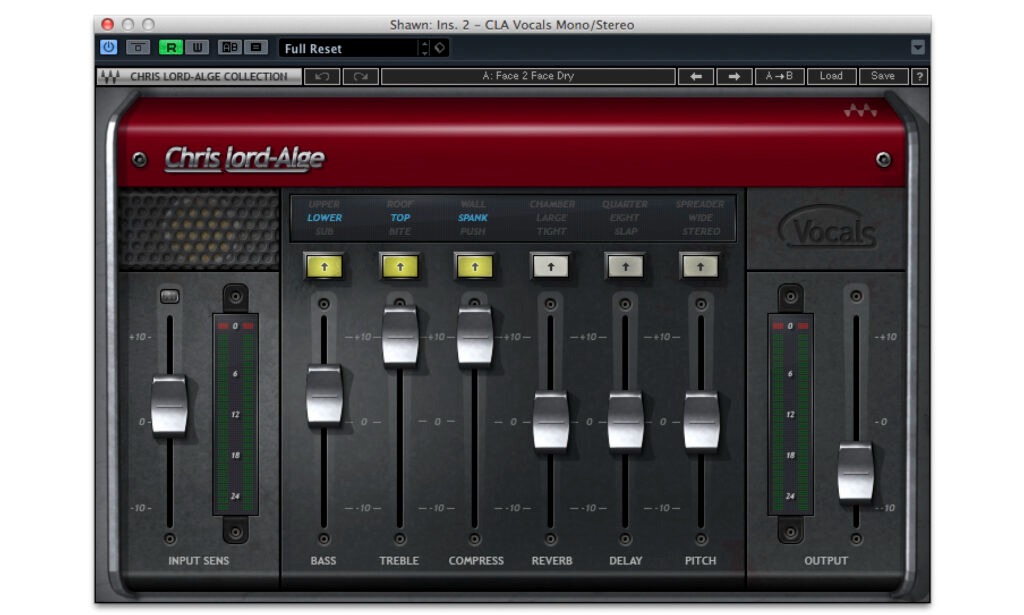Image resolution: width=1024 pixels, height=615 pixels.
Task: Toggle the plugin power/bypass button
Action: [x=108, y=48]
